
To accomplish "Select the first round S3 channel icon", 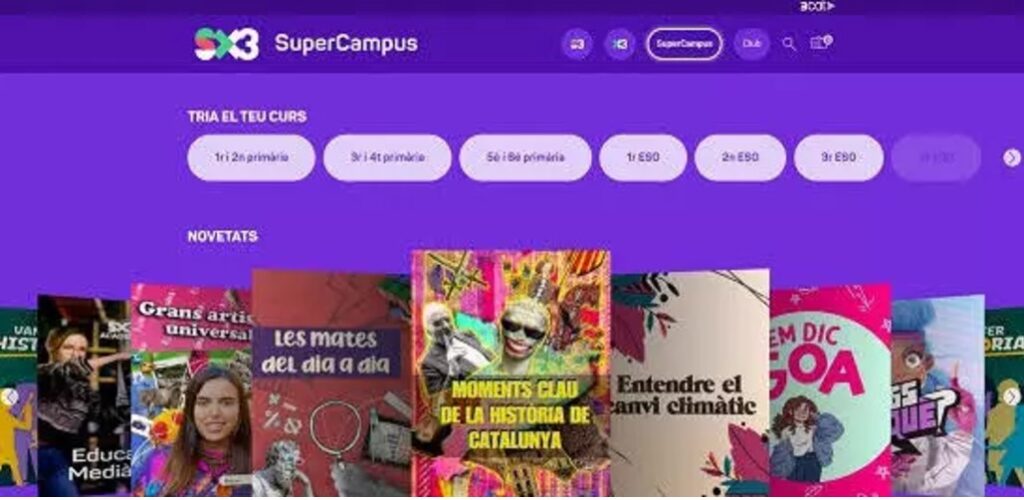I will [577, 44].
